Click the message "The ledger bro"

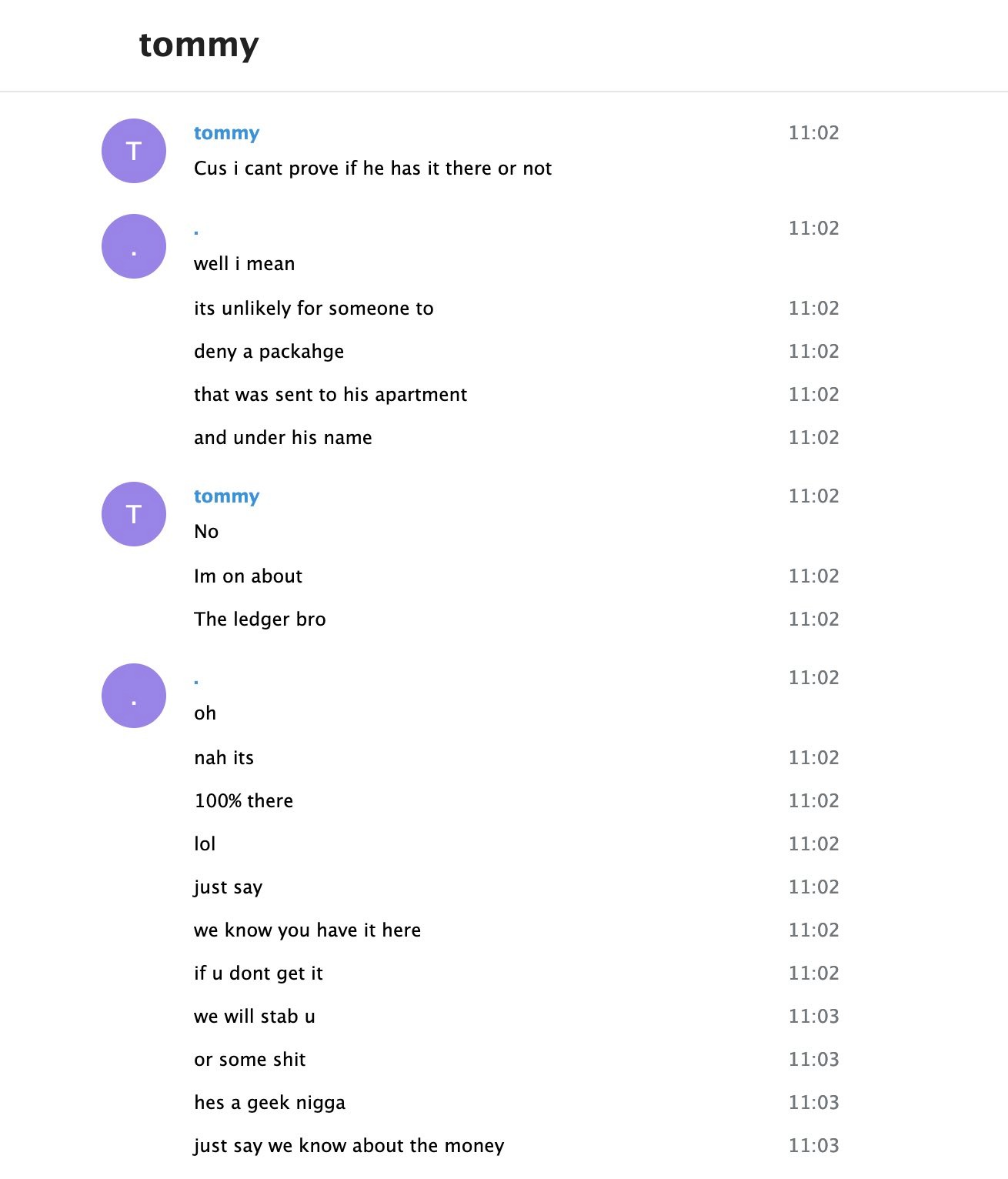259,620
